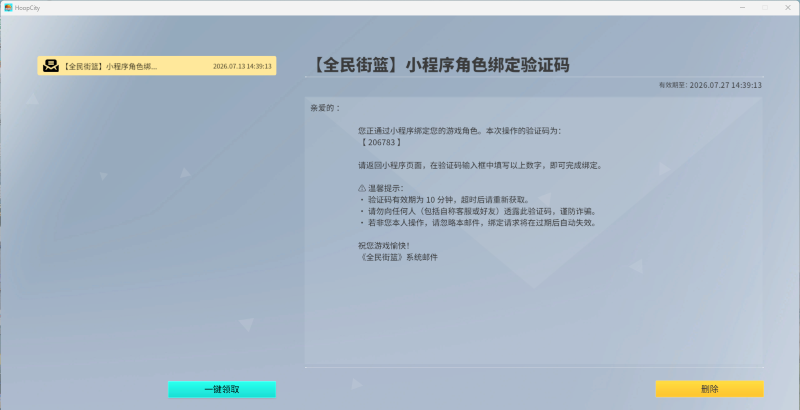Click the line 若非您本人操作，请忽略本邮件

(x=478, y=222)
